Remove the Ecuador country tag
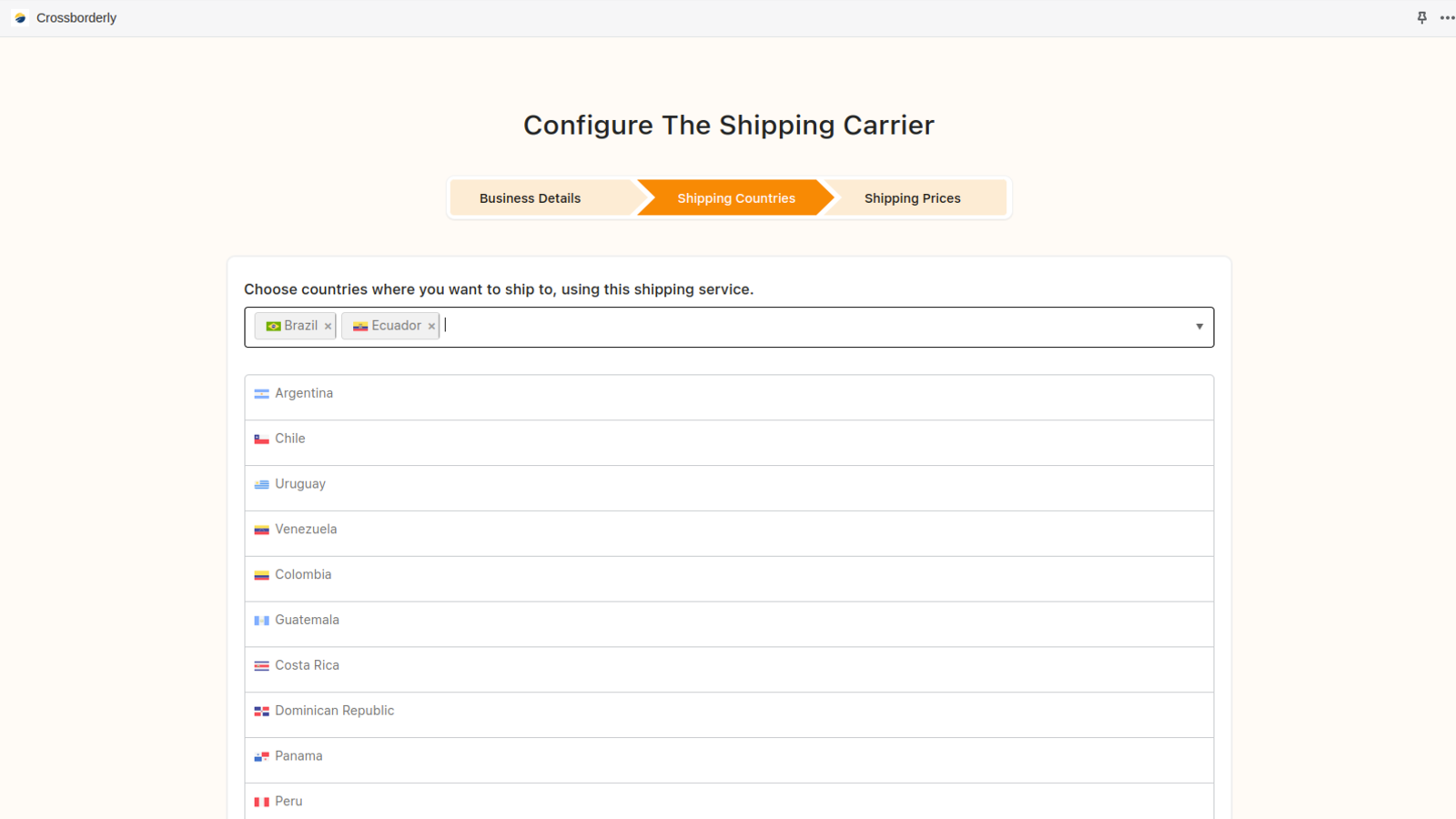Viewport: 1456px width, 819px height. (x=431, y=326)
